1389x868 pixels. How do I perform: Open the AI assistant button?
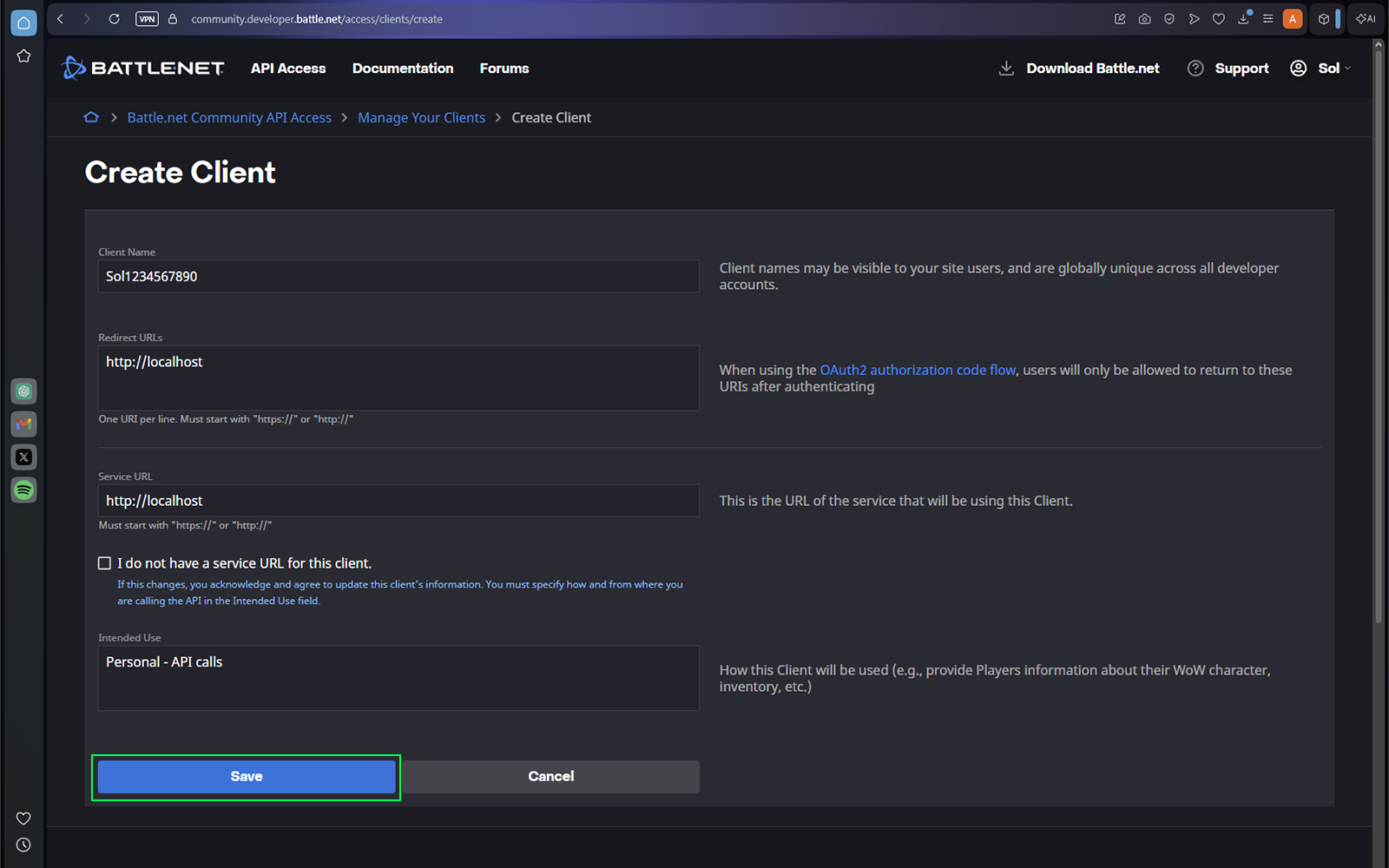click(1366, 19)
